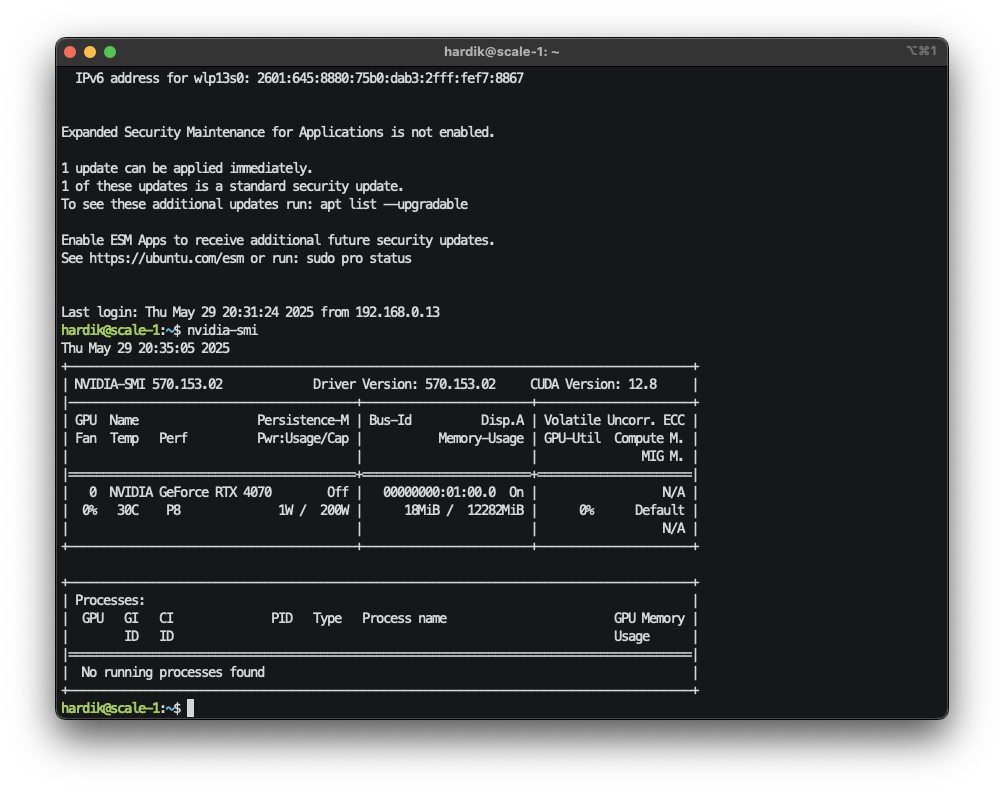Viewport: 1004px width, 793px height.
Task: Click the line 'Expanded Security Maintenance for Applications is not enabled.'
Action: pyautogui.click(x=278, y=133)
